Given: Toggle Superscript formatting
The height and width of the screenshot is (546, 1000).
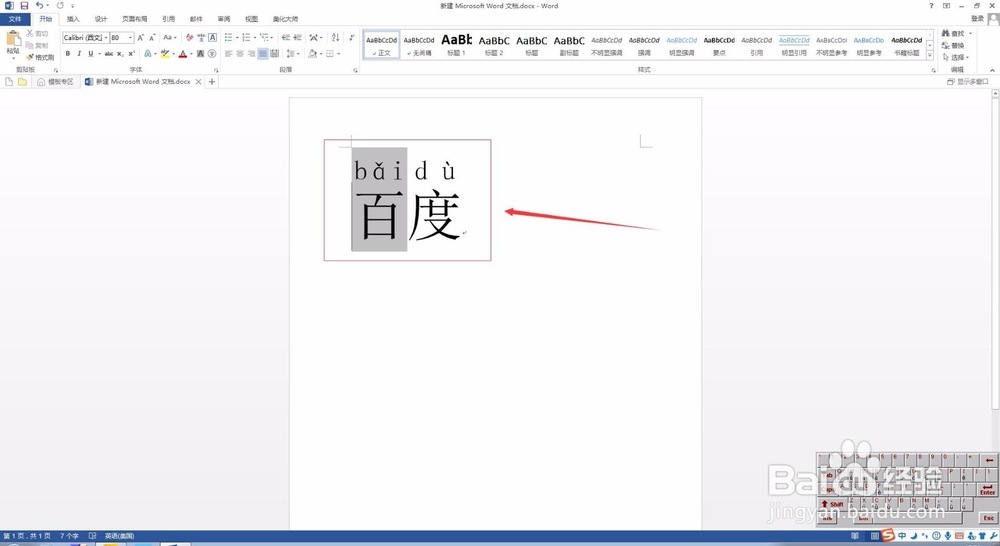Looking at the screenshot, I should pos(131,54).
